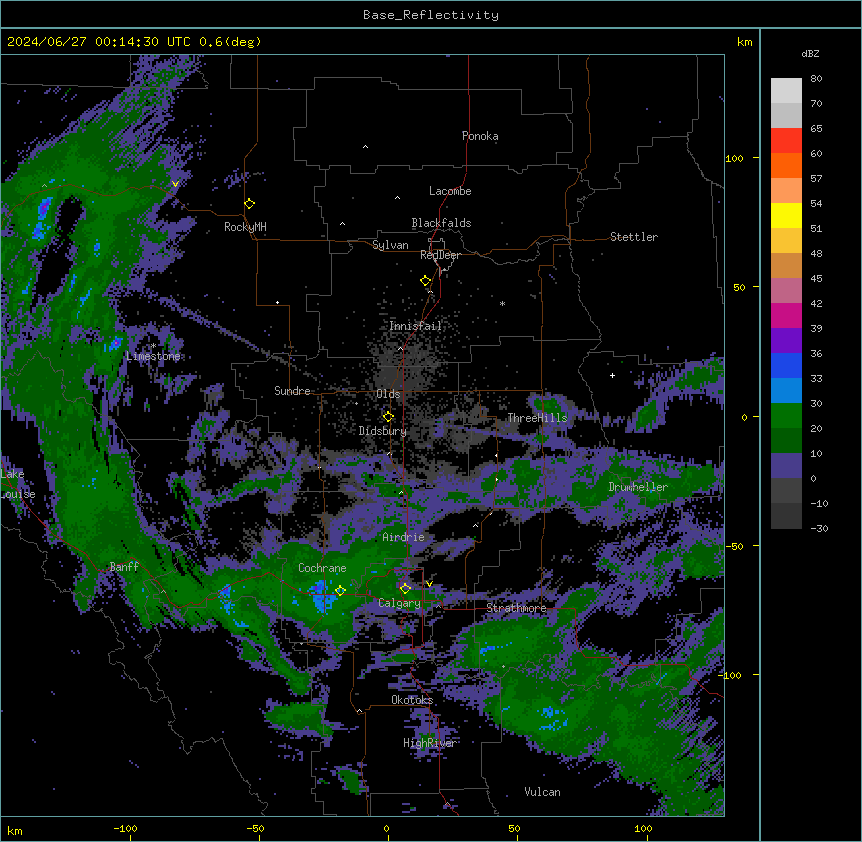Click the Calgary city label

pyautogui.click(x=400, y=603)
